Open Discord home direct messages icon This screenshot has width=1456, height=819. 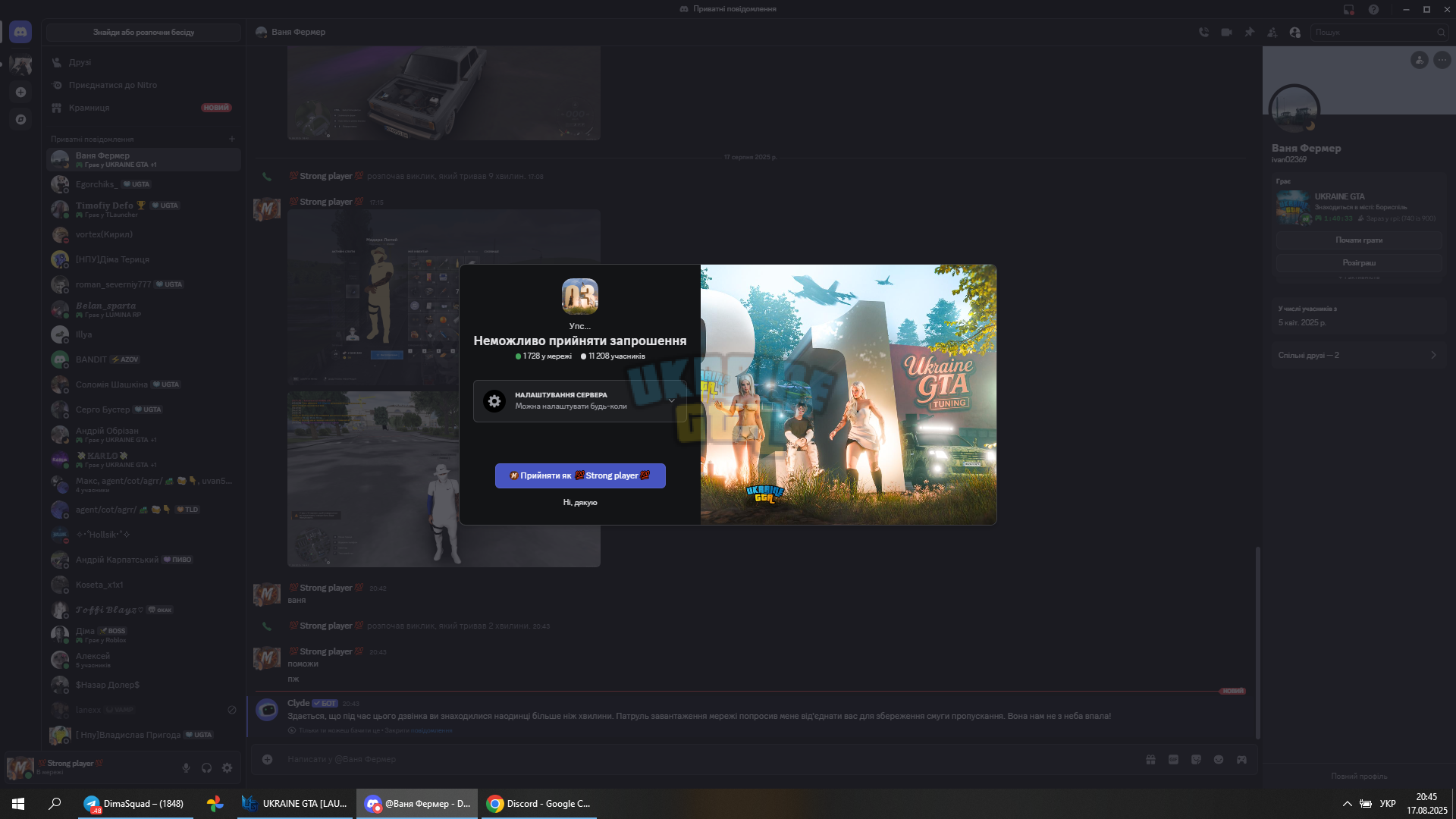pos(20,32)
